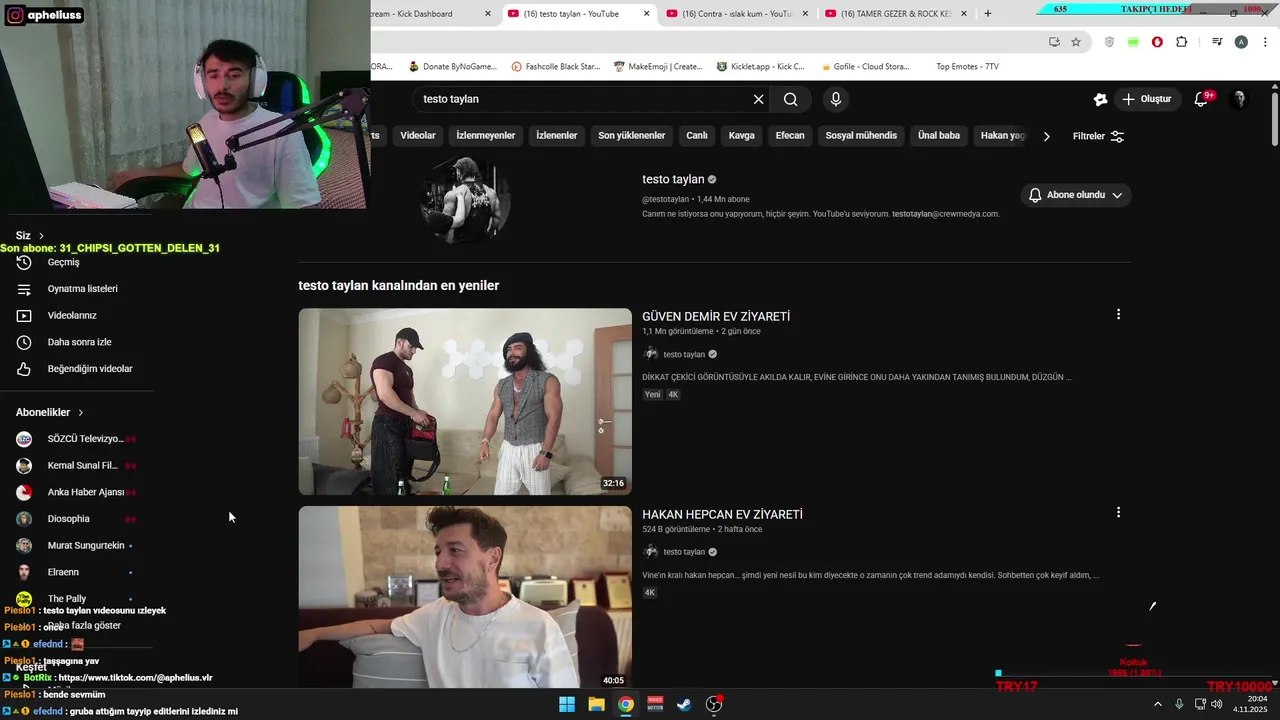This screenshot has width=1280, height=720.
Task: Bookmark page with the star icon
Action: click(x=1076, y=42)
